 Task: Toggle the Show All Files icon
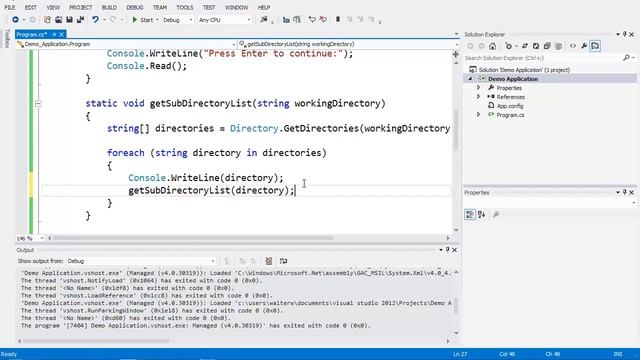[x=558, y=46]
